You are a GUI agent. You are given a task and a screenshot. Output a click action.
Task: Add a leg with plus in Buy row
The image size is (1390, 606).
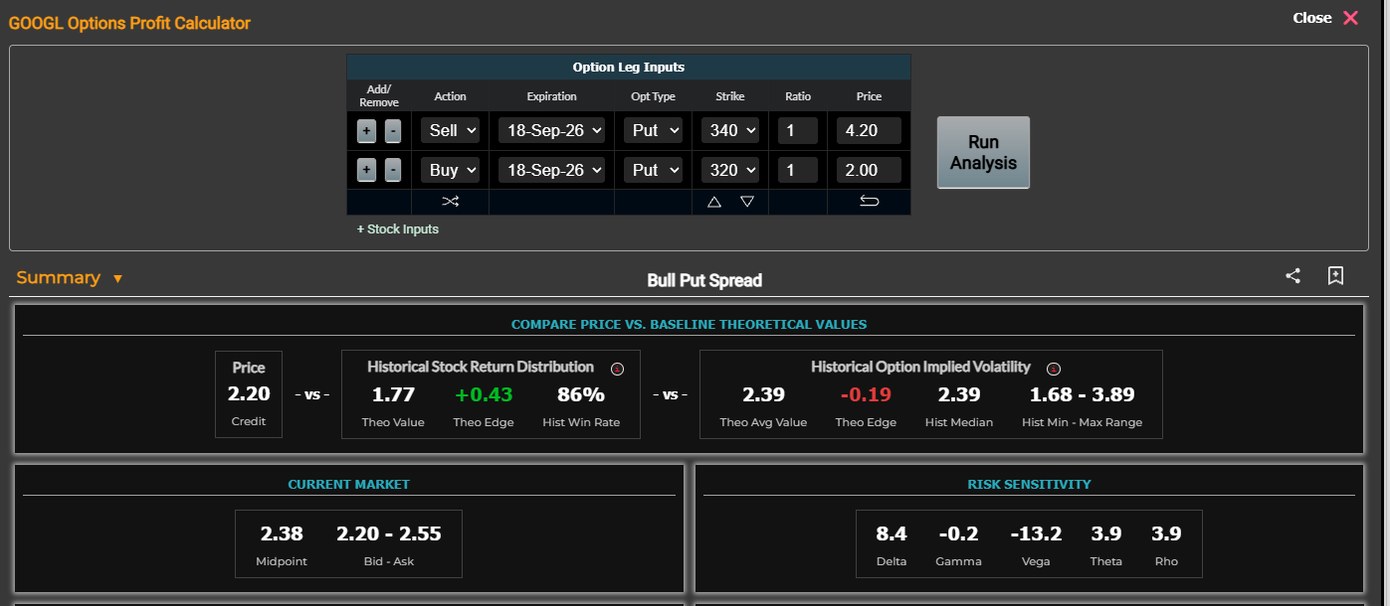(367, 170)
